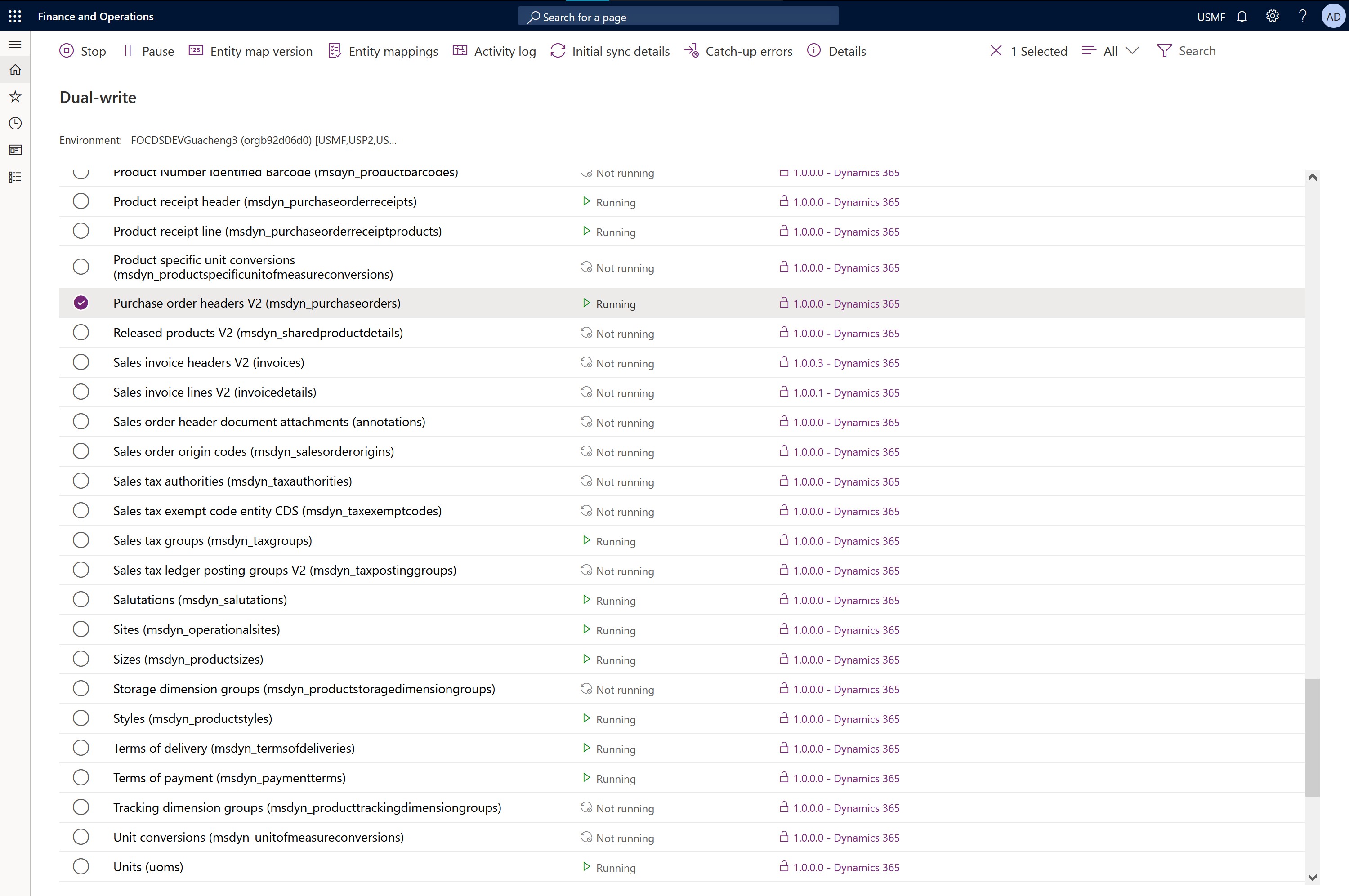The image size is (1349, 896).
Task: Enable the Units row selection checkbox
Action: click(81, 867)
